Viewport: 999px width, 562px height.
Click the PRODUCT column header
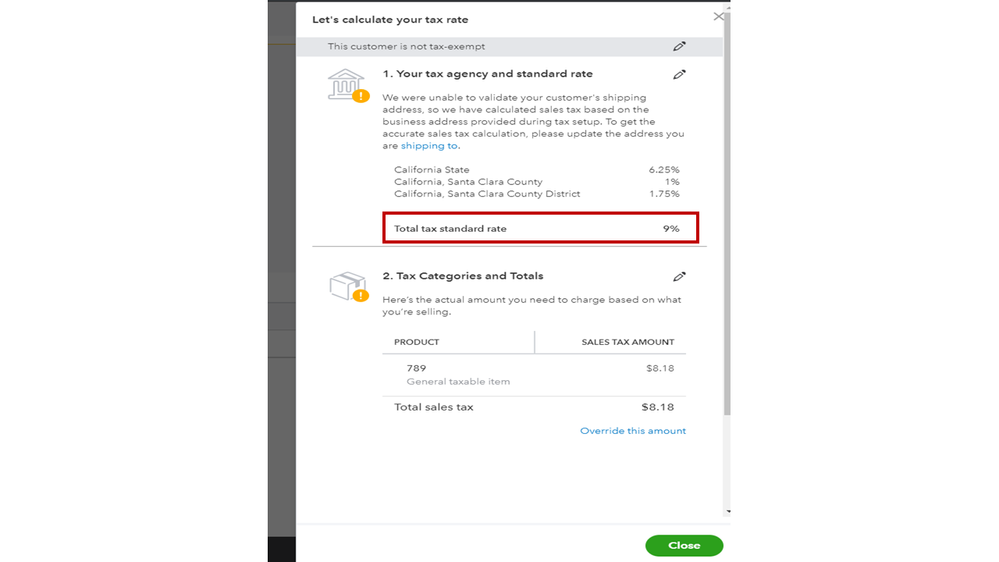pos(417,342)
